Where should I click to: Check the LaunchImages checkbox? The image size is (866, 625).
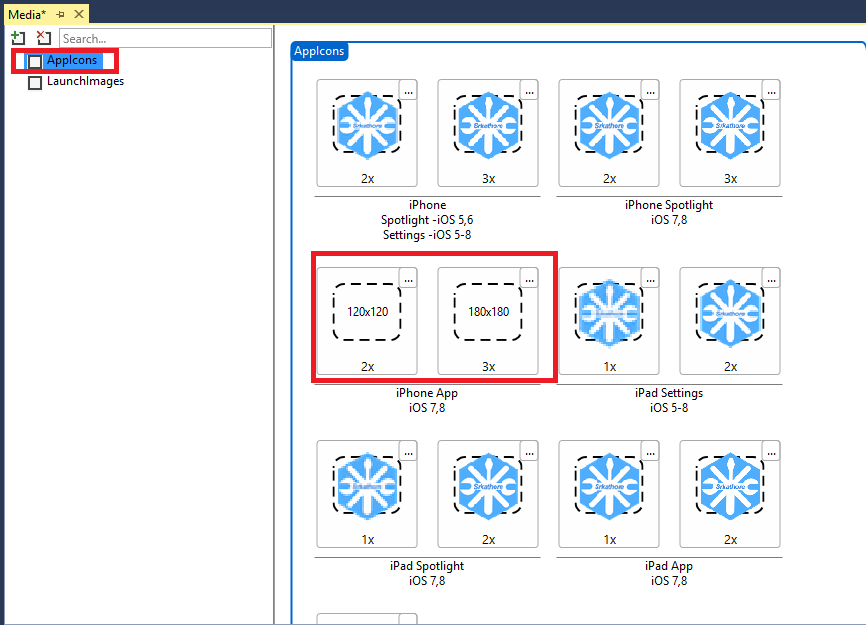tap(35, 81)
